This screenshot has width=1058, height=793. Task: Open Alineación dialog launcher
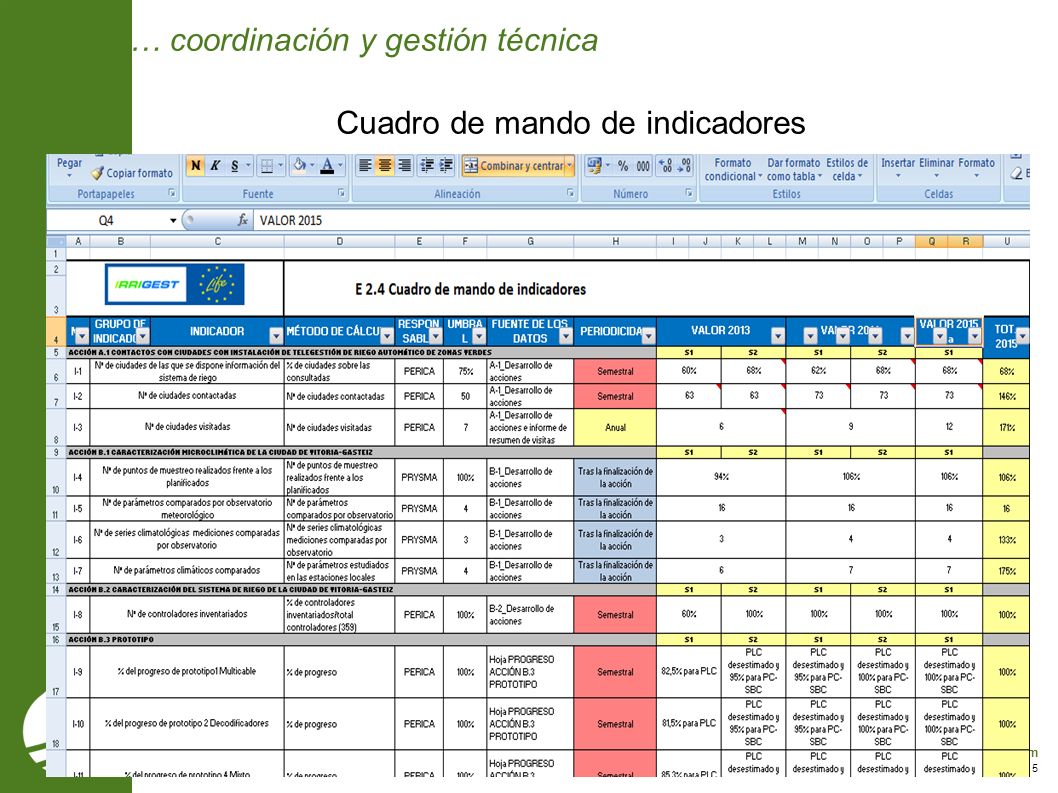pos(570,193)
